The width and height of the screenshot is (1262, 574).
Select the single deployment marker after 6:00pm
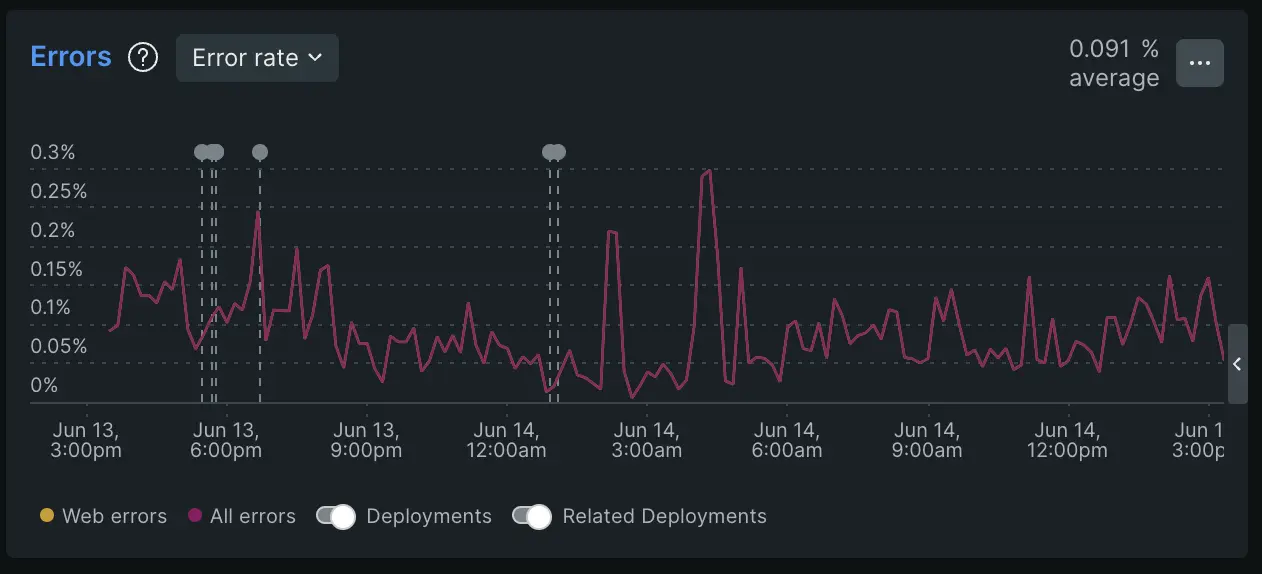[260, 152]
